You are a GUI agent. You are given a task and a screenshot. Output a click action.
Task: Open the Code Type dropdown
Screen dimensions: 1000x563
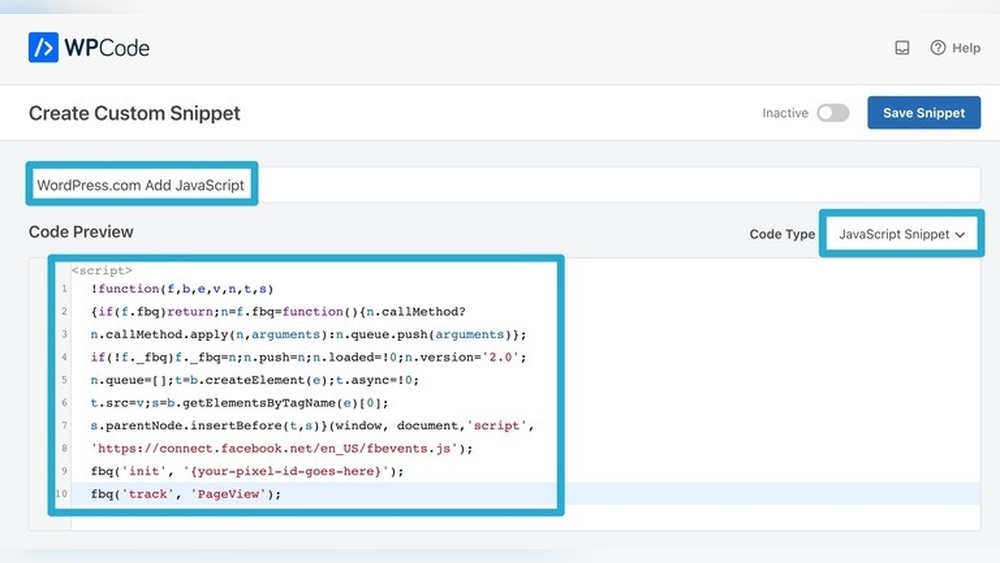point(902,234)
